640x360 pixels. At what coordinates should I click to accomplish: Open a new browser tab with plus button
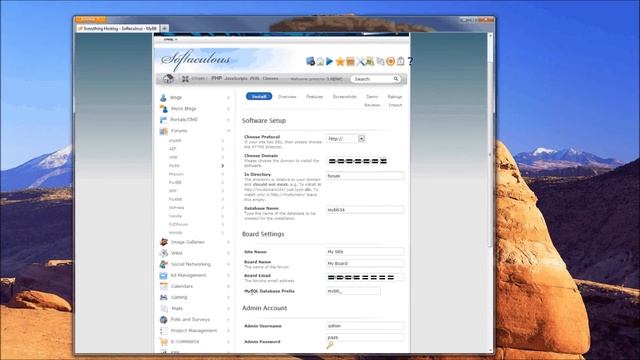(164, 28)
